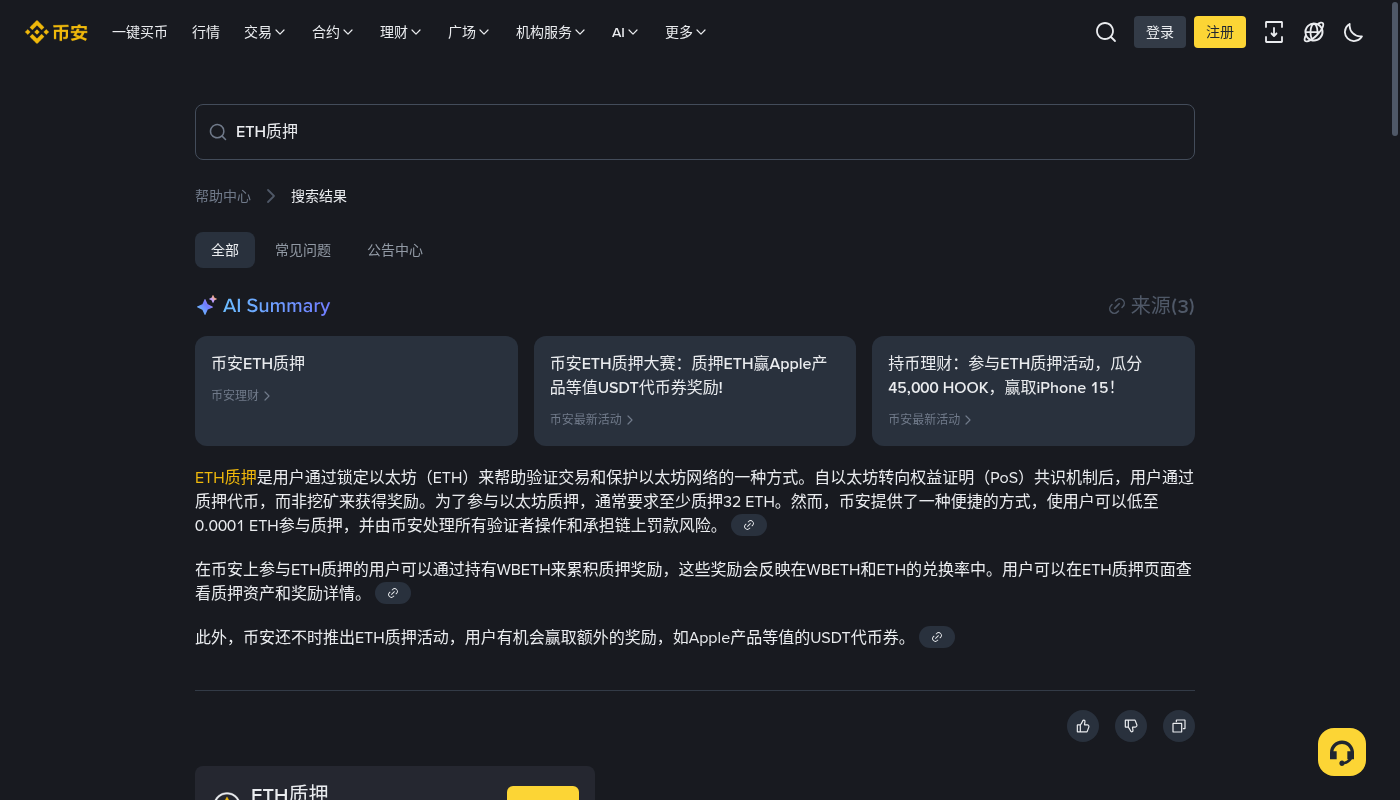Switch to the 公告中心 tab
The image size is (1400, 800).
395,250
